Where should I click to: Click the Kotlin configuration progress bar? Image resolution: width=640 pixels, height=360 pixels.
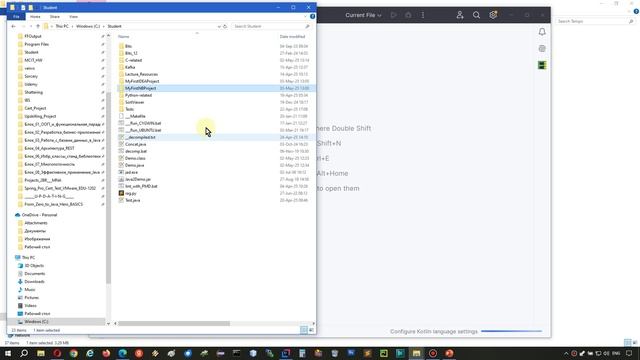coord(511,331)
